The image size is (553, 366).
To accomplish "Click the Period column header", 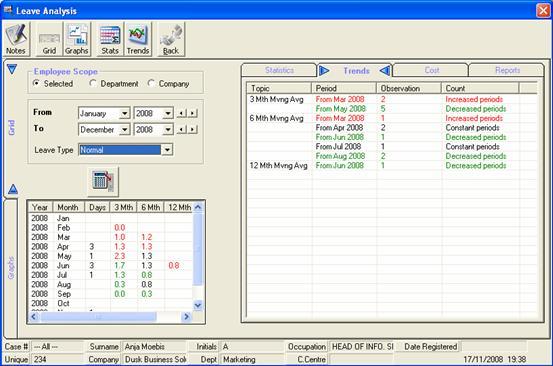I will (x=344, y=88).
